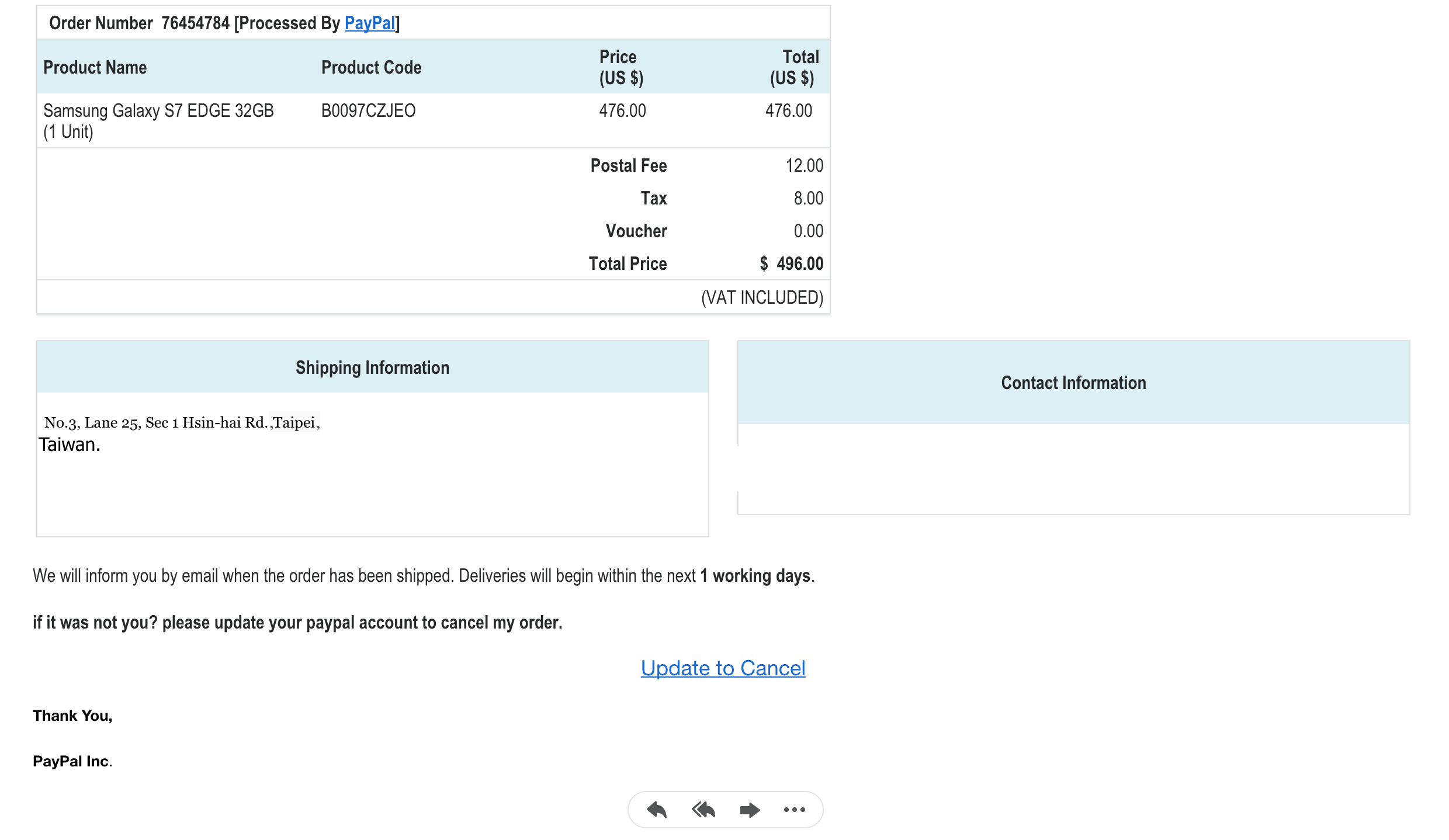Screen dimensions: 1449x840
Task: Click the 1 working days text
Action: point(755,576)
